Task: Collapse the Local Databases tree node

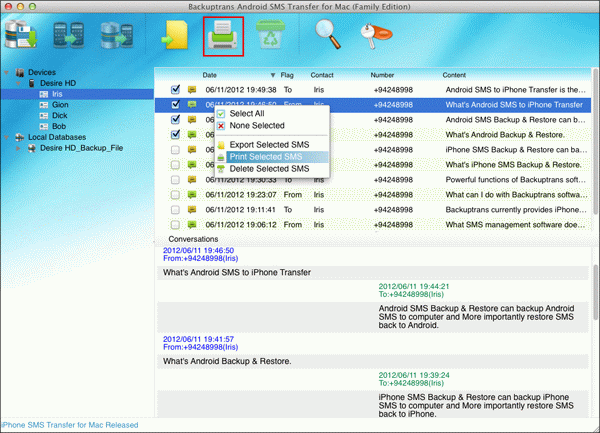Action: pos(7,137)
